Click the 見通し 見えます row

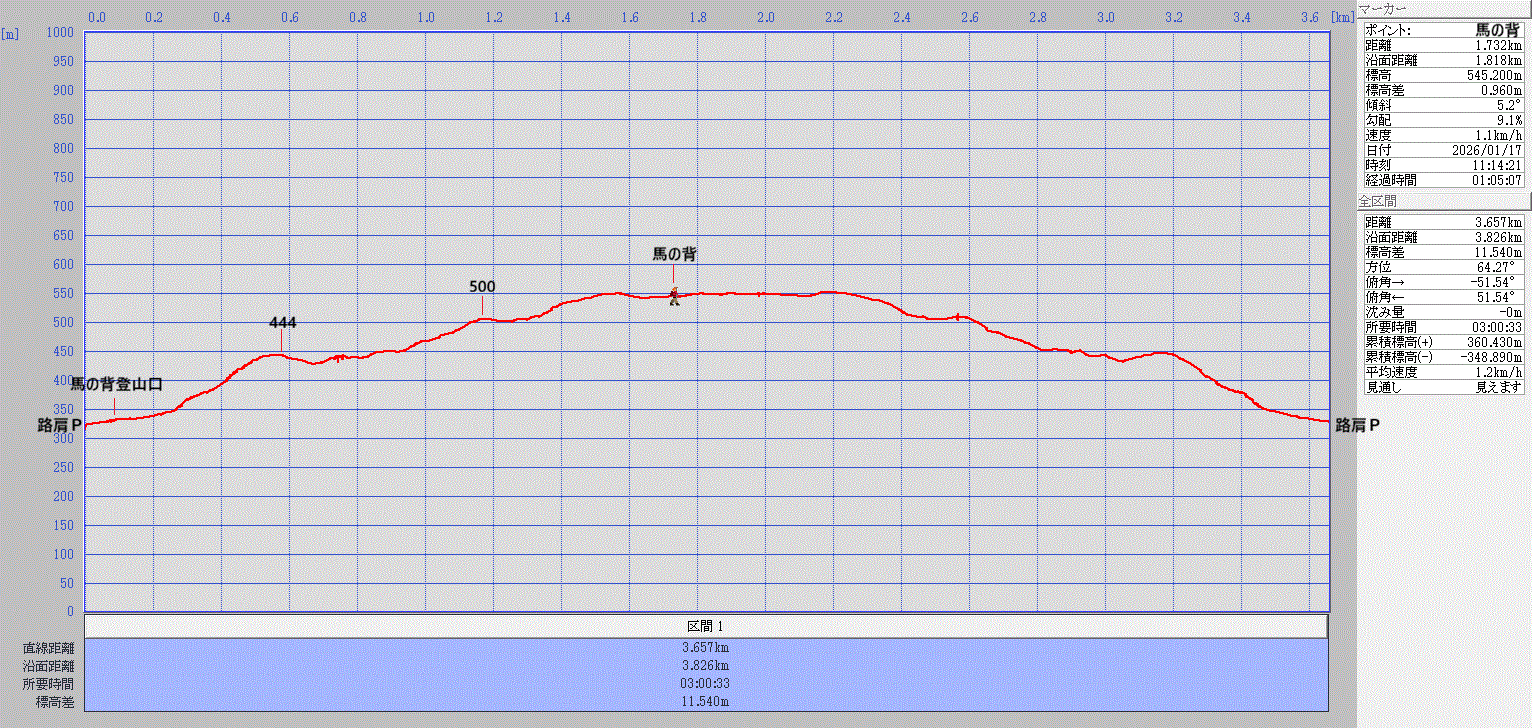click(x=1443, y=387)
